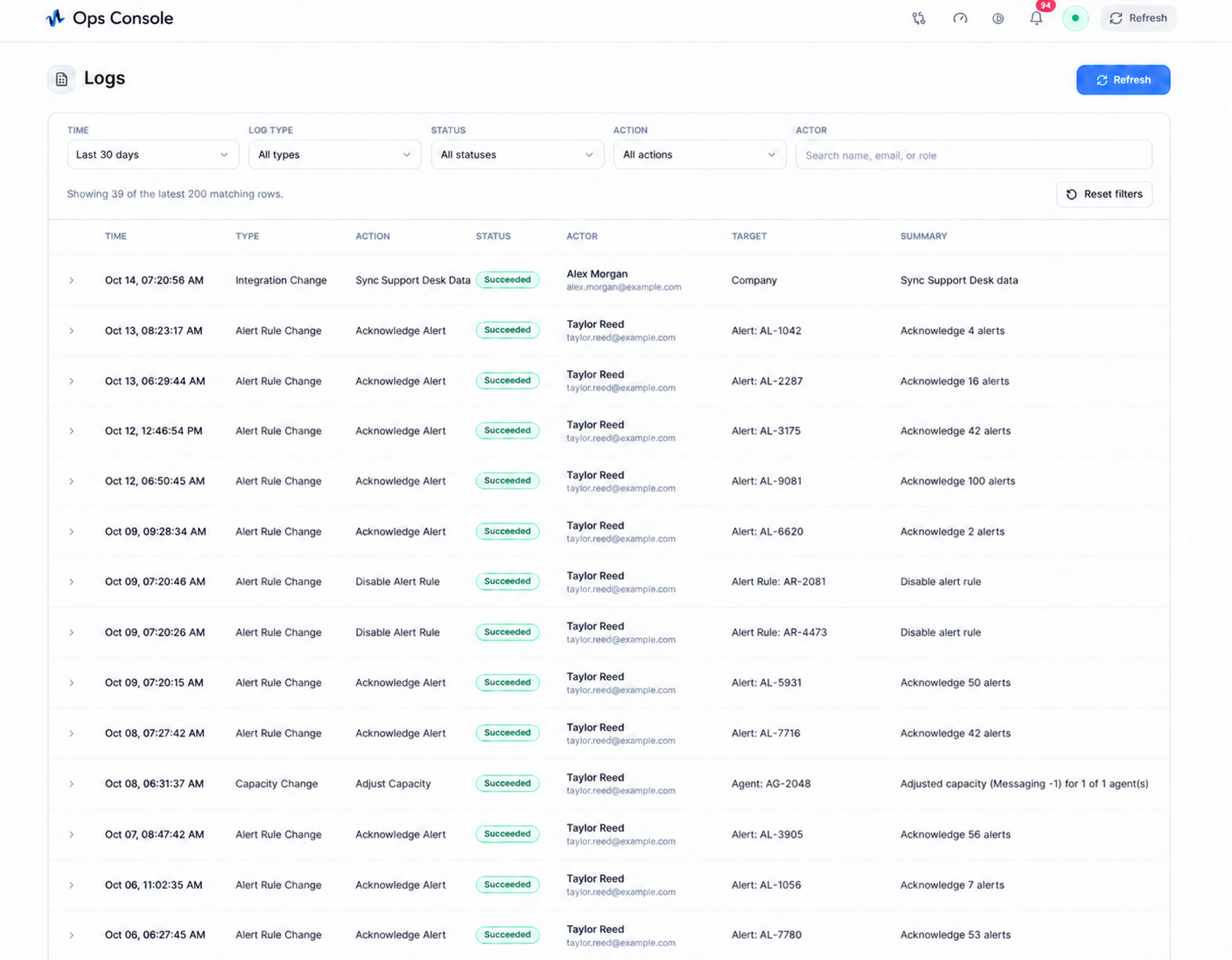Click the Alert: AL-1042 target cell
Image resolution: width=1232 pixels, height=960 pixels.
tap(766, 330)
